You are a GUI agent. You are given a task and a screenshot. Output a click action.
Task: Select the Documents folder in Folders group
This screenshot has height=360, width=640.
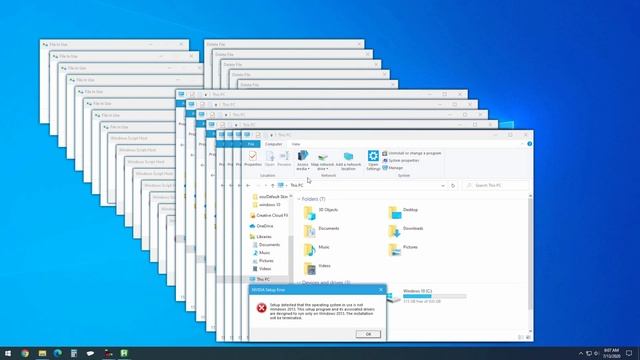322,231
